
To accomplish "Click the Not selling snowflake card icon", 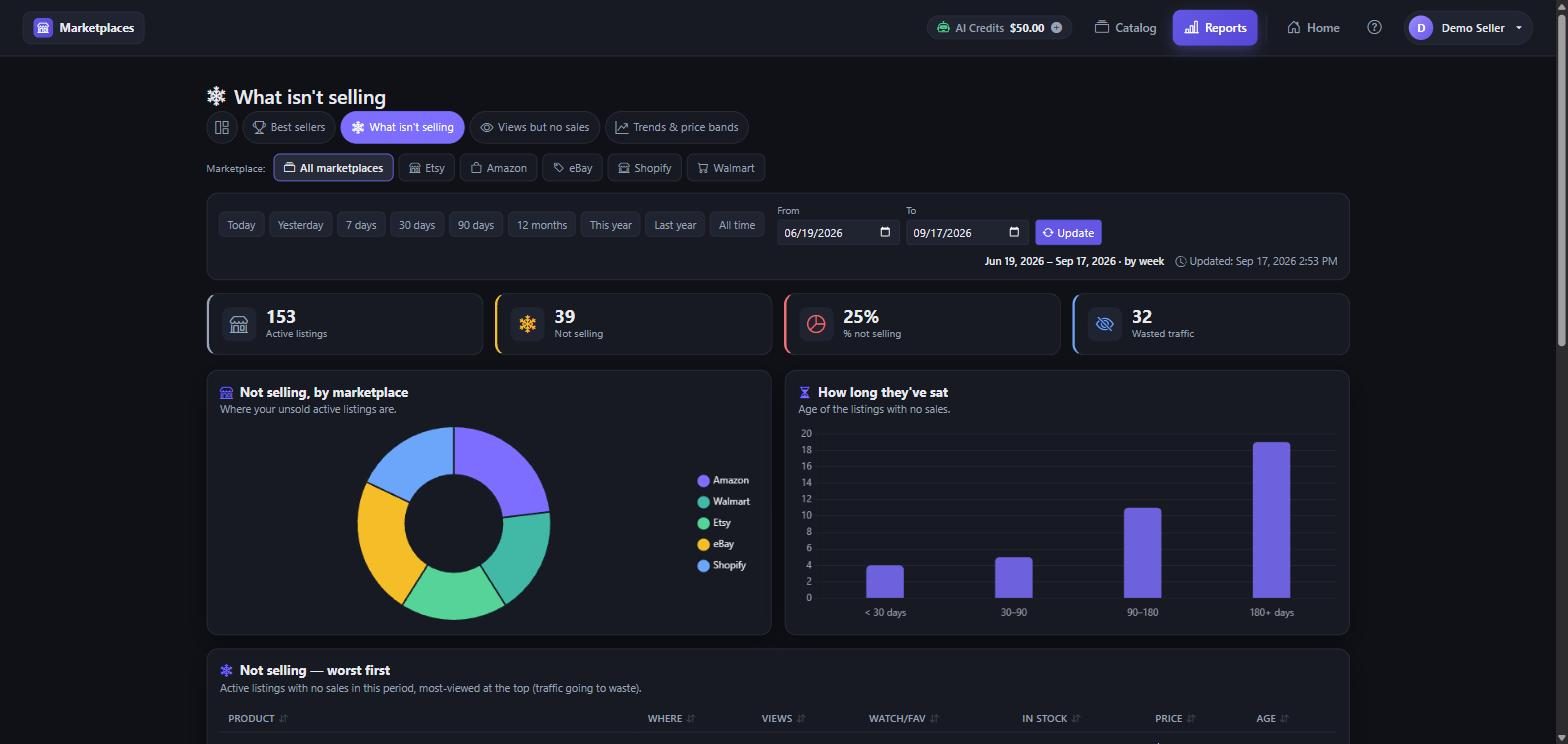I will point(527,324).
